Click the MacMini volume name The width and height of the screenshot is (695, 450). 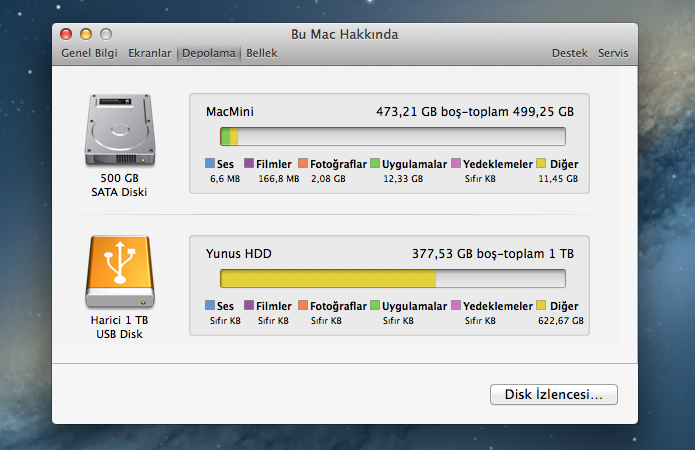point(230,112)
